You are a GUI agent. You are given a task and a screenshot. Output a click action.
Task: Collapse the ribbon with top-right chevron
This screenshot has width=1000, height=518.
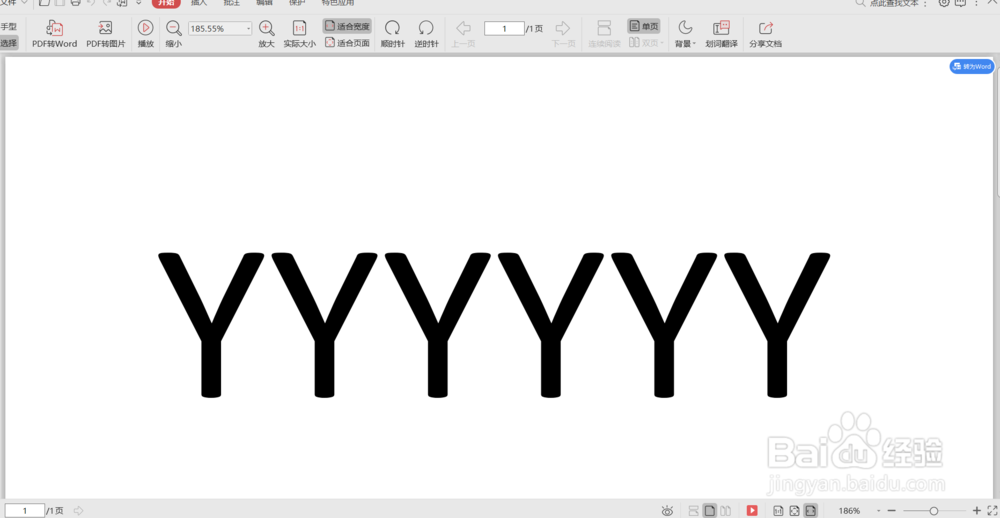click(x=991, y=3)
